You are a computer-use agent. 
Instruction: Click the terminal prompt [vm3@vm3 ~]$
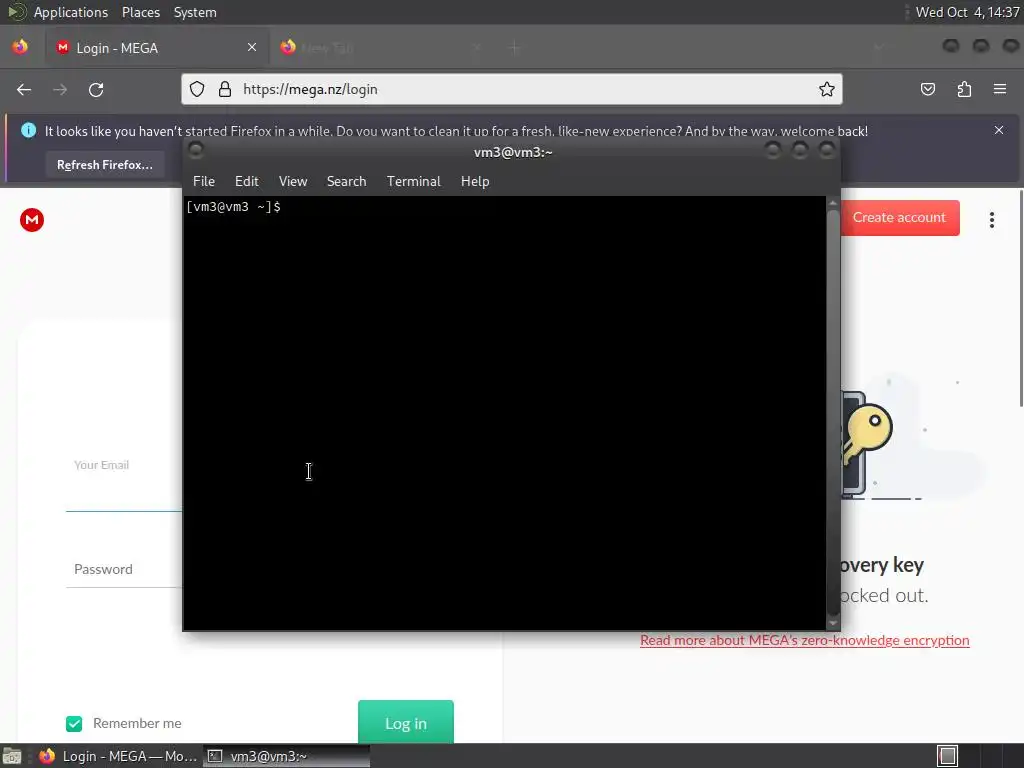click(x=233, y=207)
